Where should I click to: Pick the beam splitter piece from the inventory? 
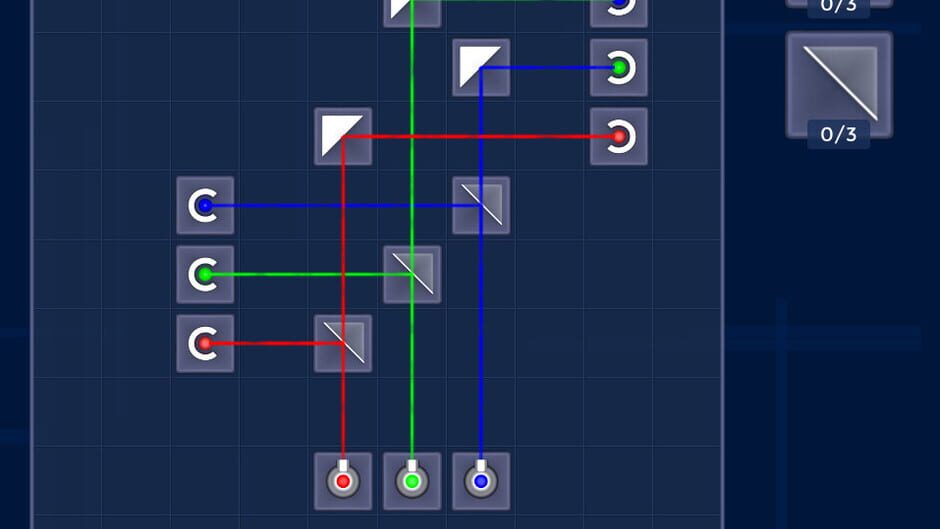[839, 84]
